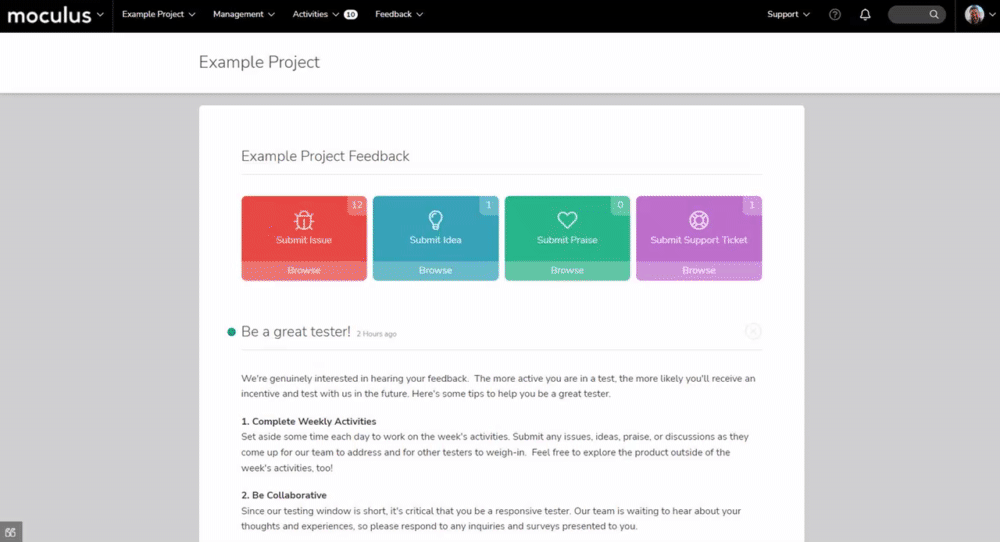Browse submitted ideas
Viewport: 1000px width, 542px height.
point(436,270)
